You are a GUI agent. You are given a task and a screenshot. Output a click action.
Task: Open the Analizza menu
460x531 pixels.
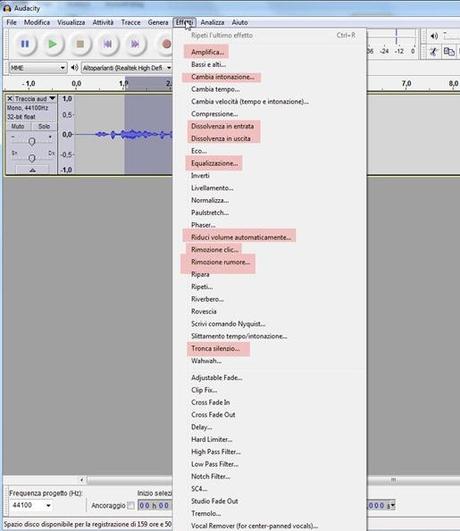[212, 22]
